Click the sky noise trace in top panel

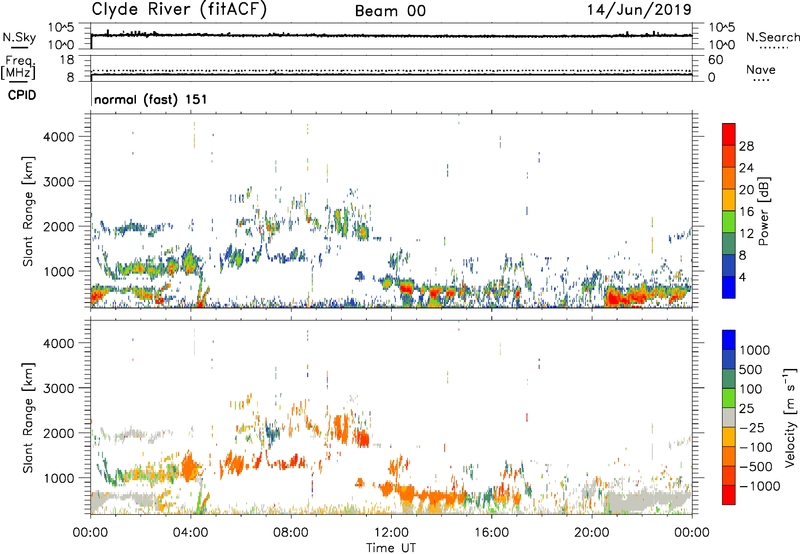coord(391,35)
